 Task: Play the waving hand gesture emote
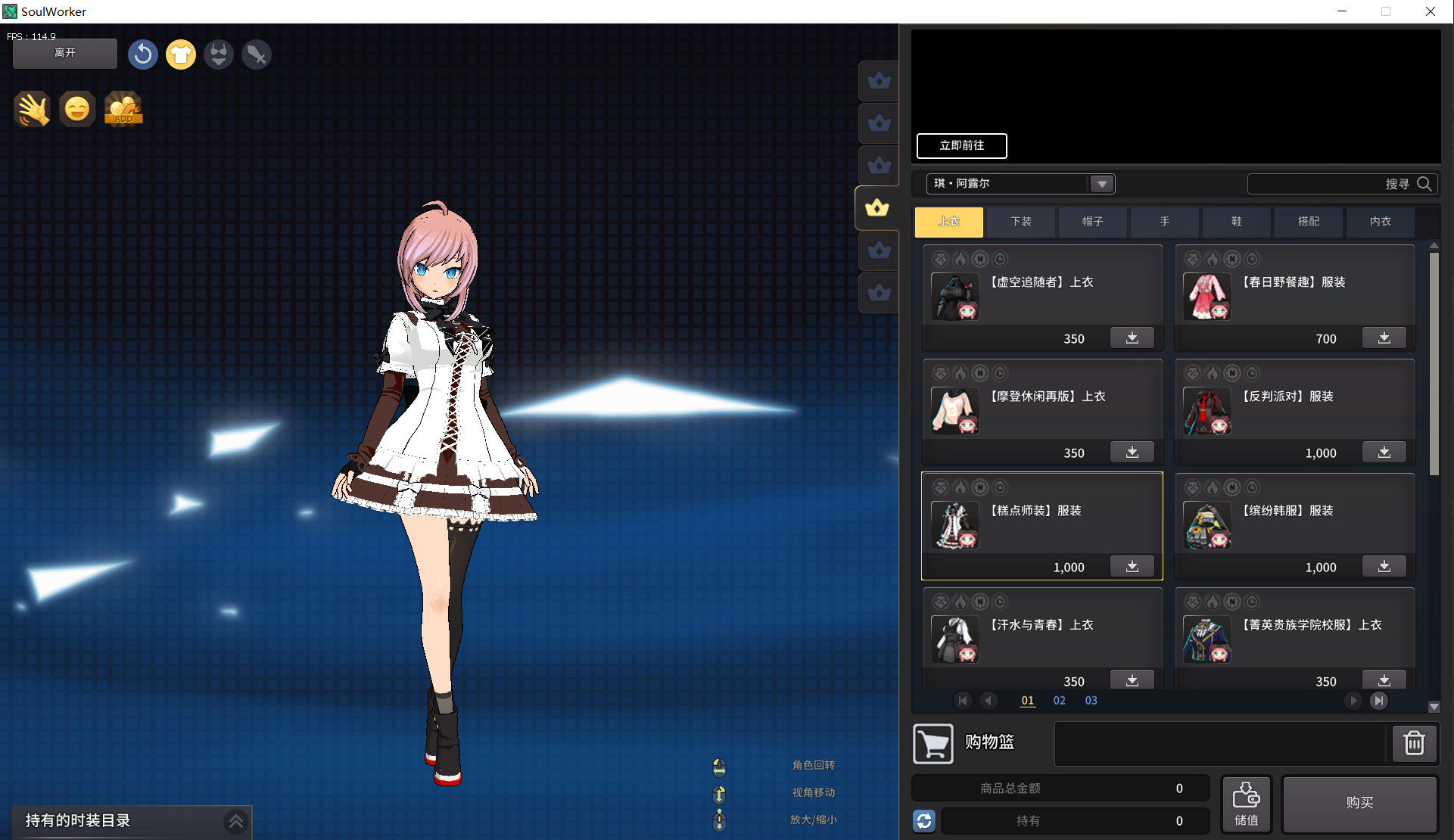coord(33,110)
